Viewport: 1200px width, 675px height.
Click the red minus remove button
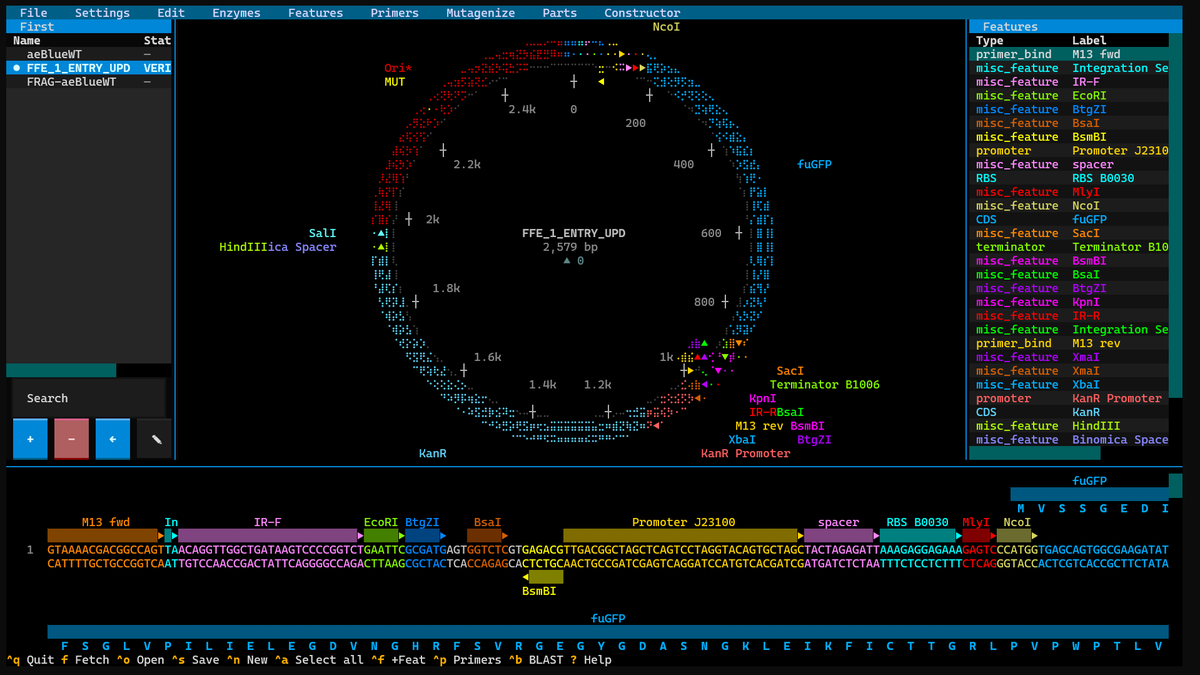tap(71, 439)
